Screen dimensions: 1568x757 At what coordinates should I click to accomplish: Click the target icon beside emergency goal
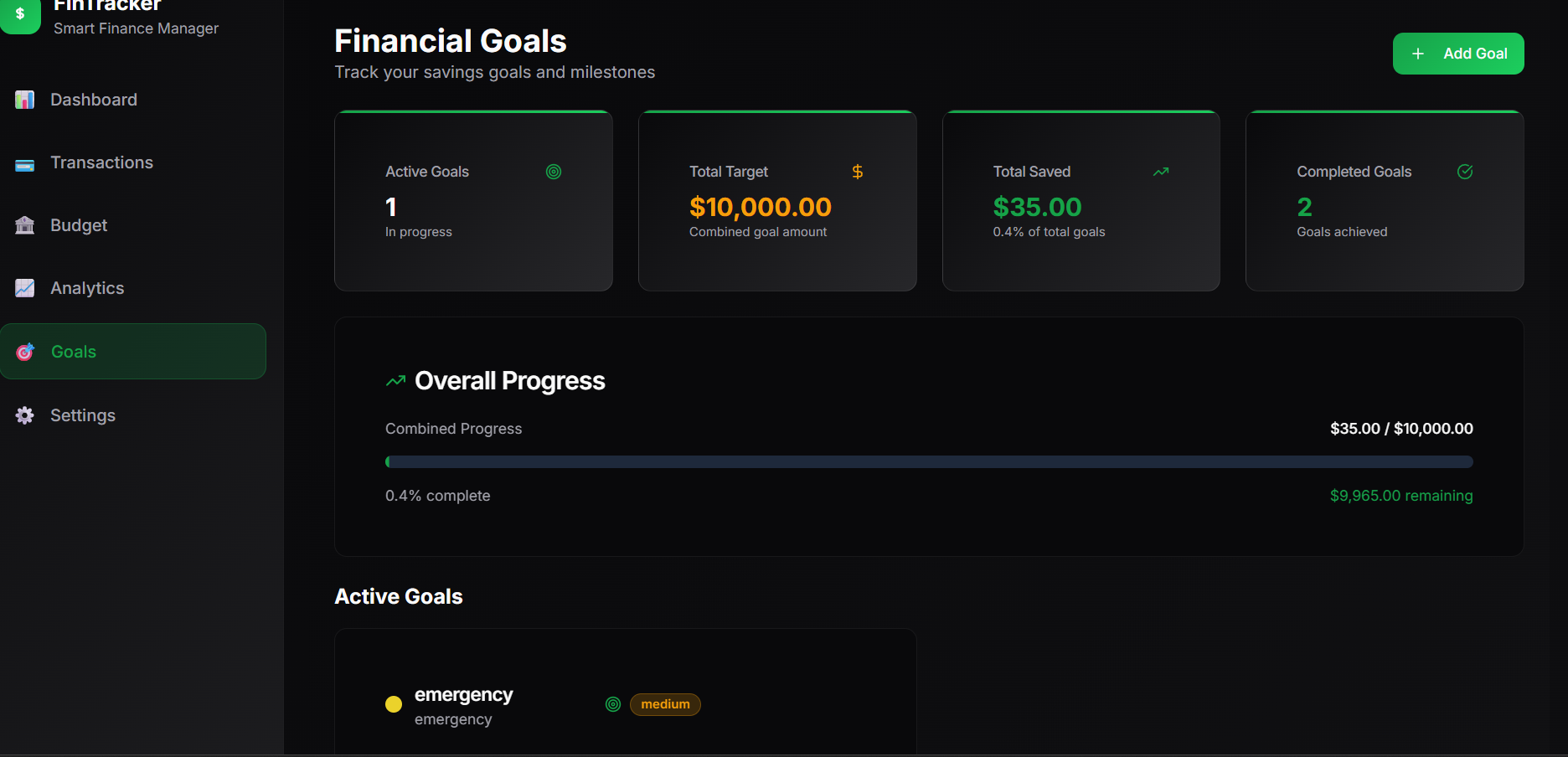coord(613,704)
